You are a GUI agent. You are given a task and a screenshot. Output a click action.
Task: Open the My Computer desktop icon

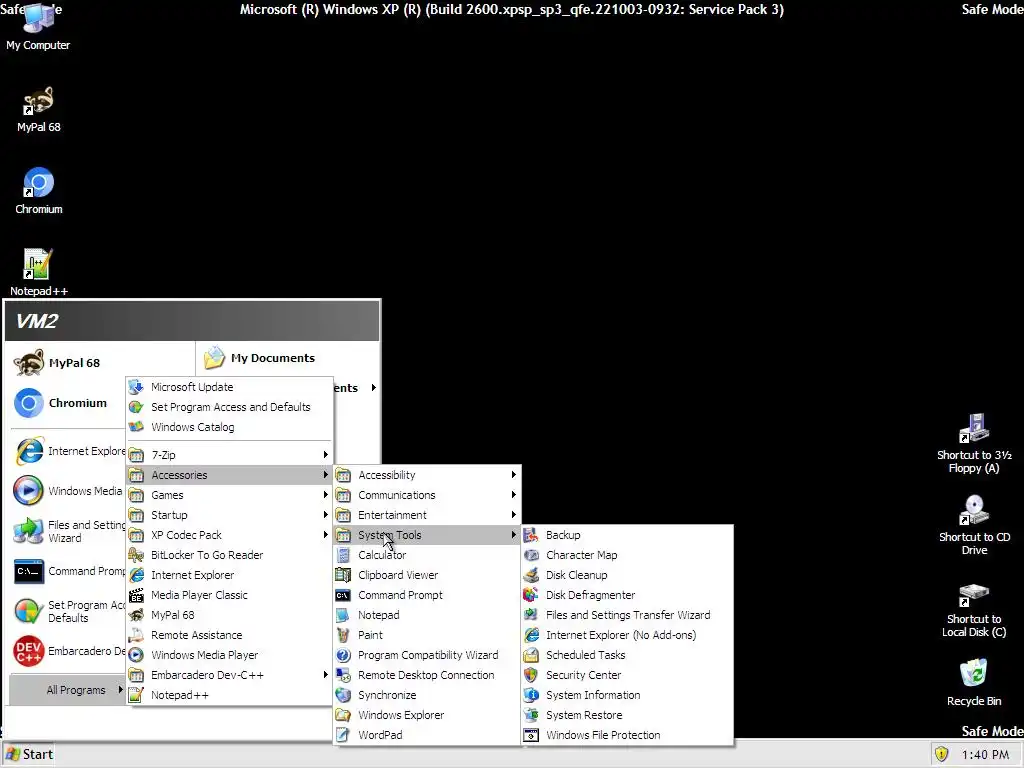(38, 27)
